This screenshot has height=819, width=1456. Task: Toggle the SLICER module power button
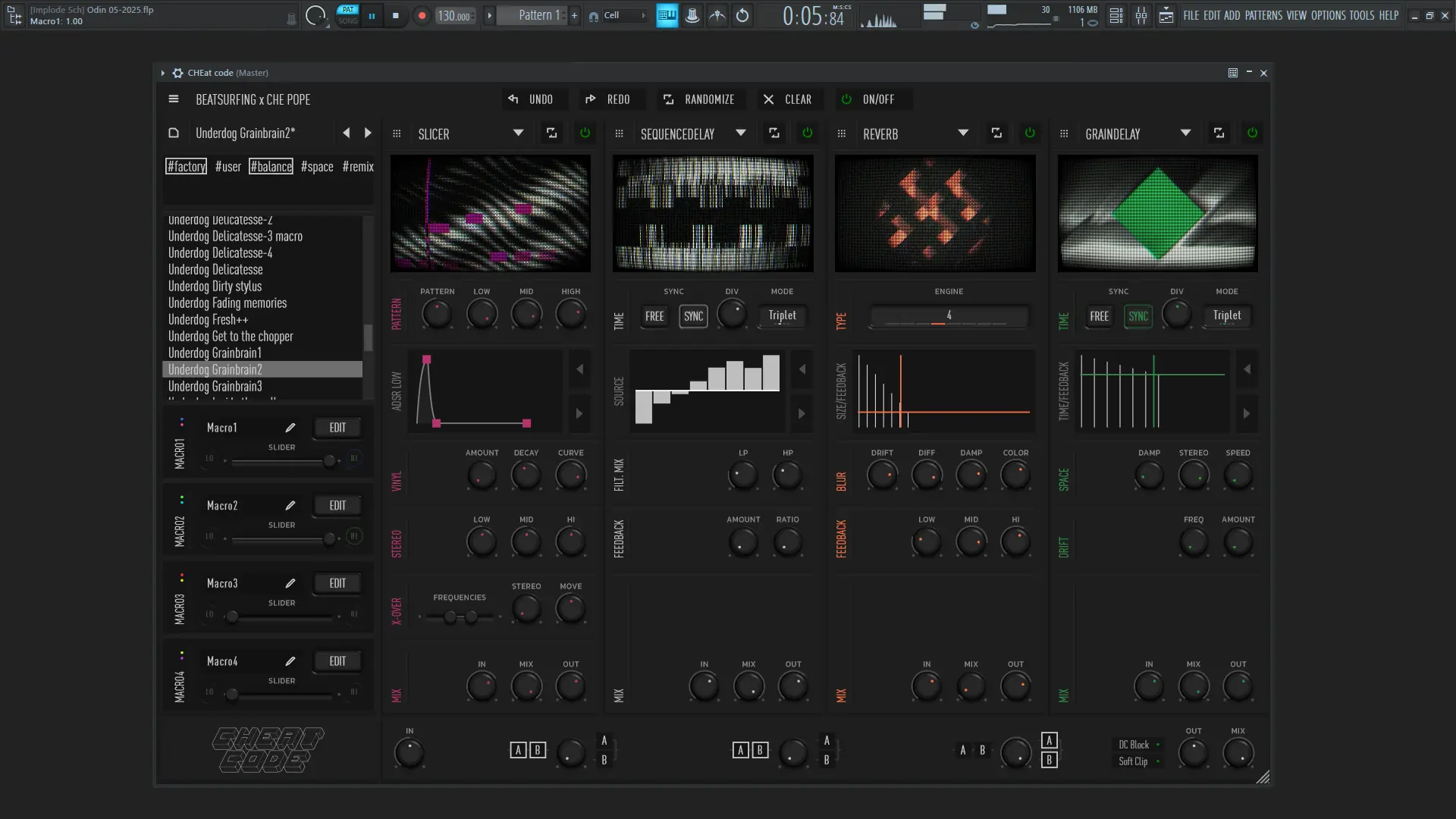coord(585,133)
